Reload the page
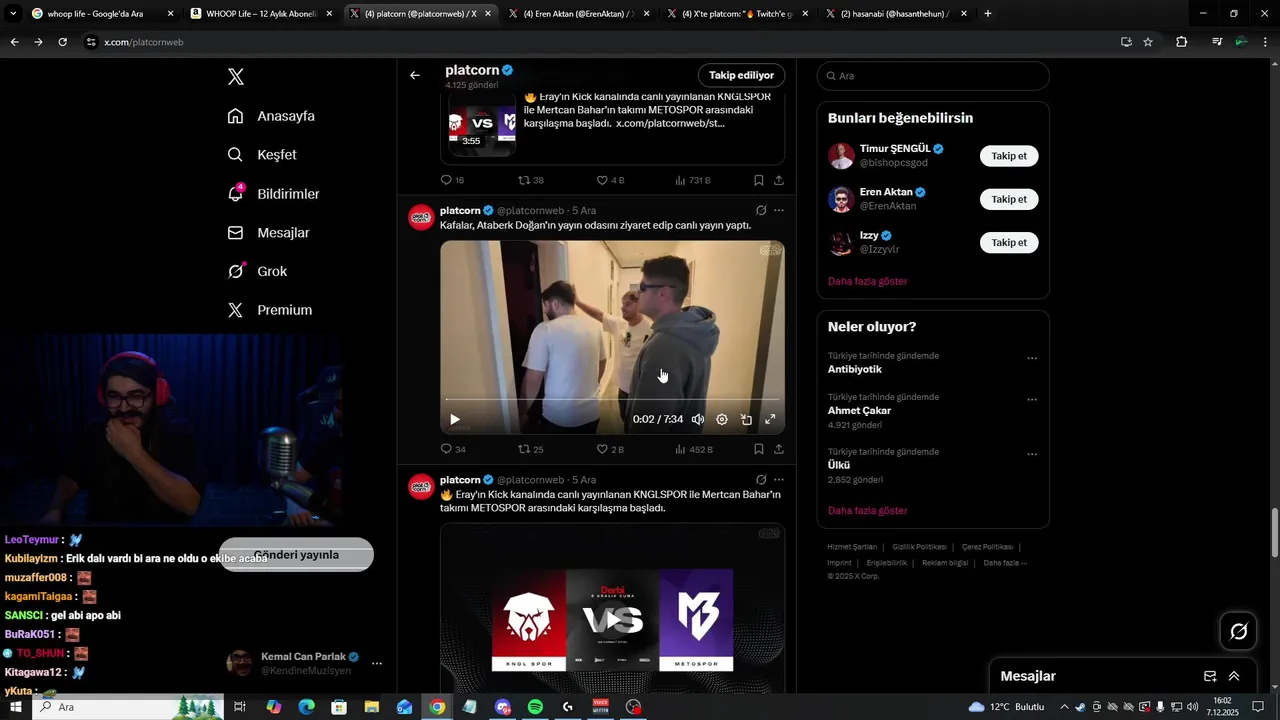1280x720 pixels. [x=62, y=42]
